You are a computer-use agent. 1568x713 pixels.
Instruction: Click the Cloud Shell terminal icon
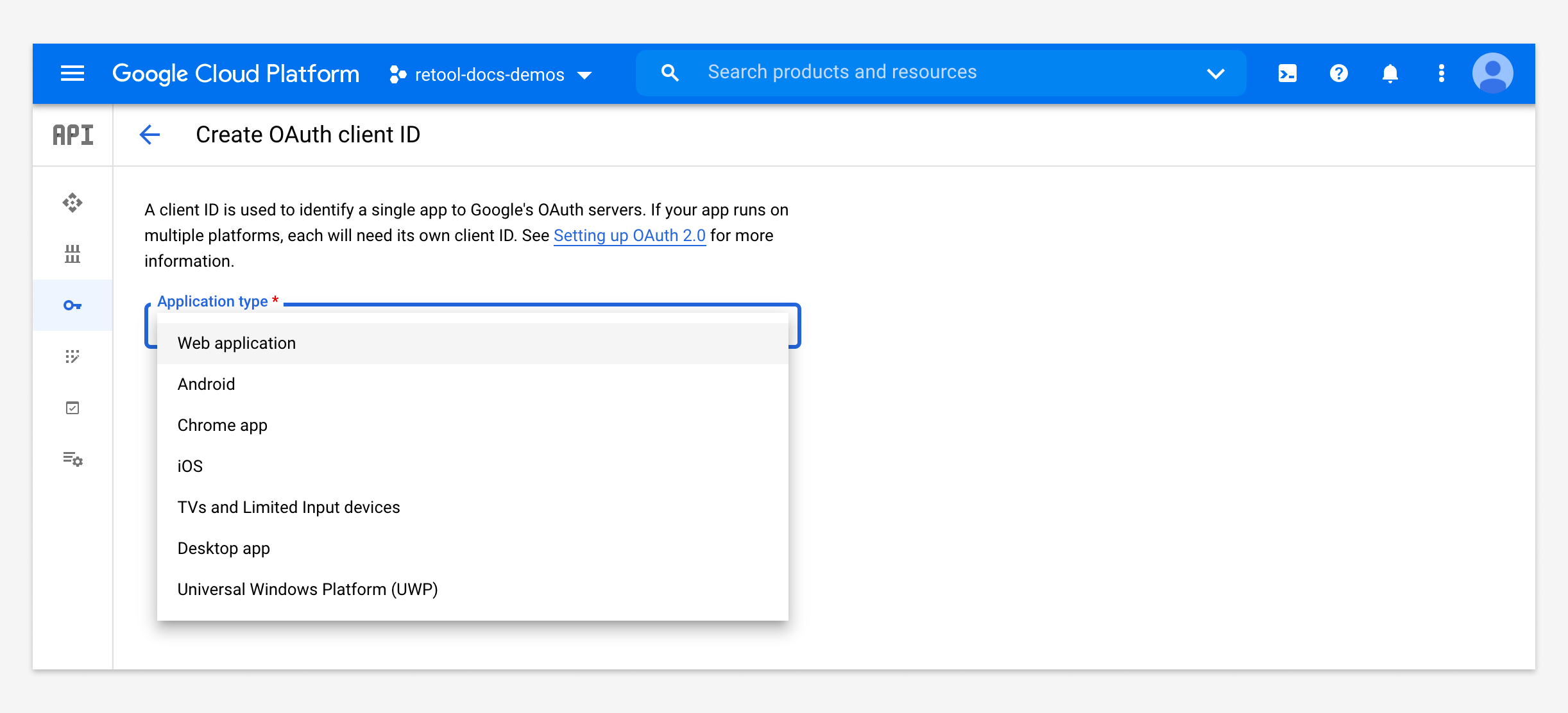pos(1287,74)
